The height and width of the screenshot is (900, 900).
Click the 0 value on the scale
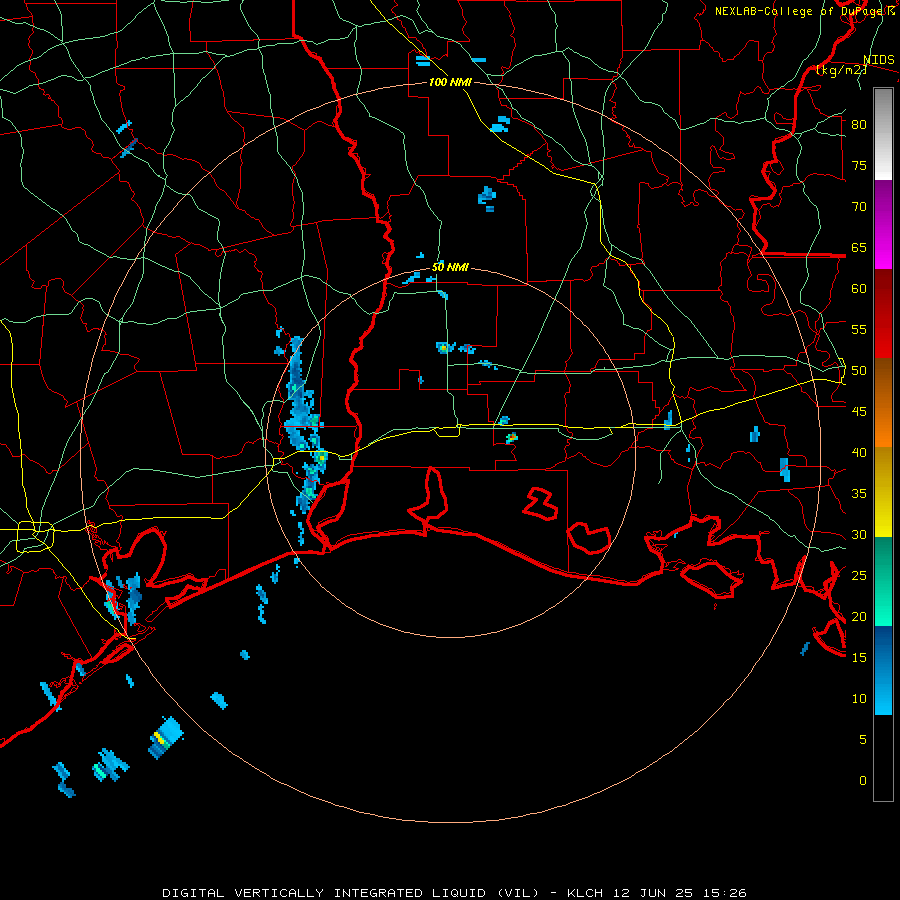(x=863, y=781)
